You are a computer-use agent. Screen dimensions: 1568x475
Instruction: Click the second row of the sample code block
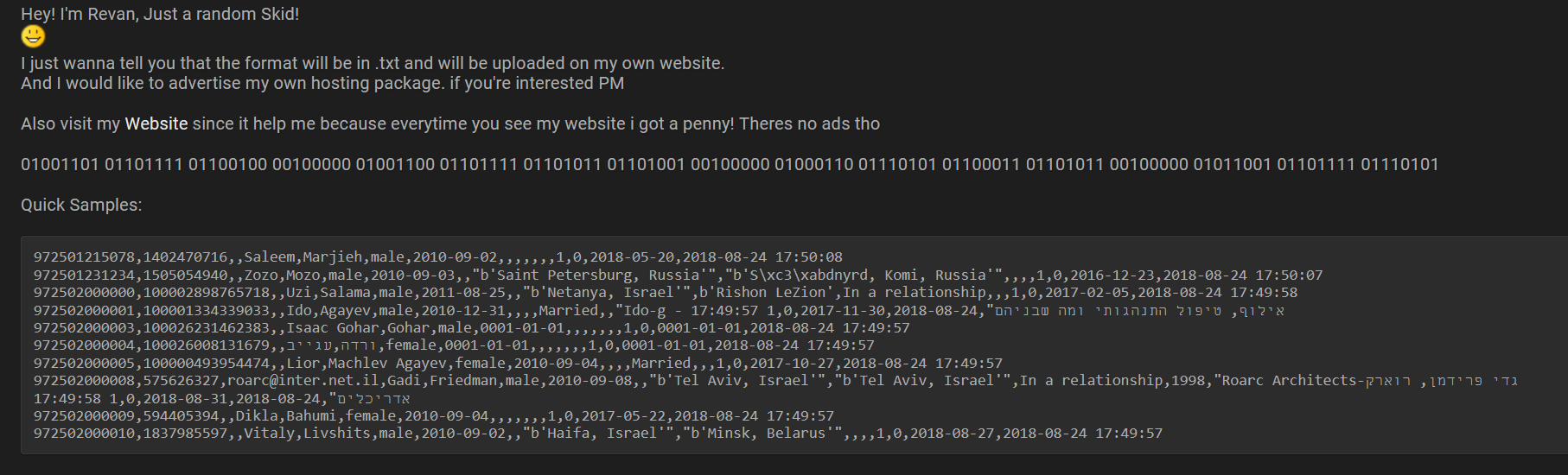coord(678,275)
